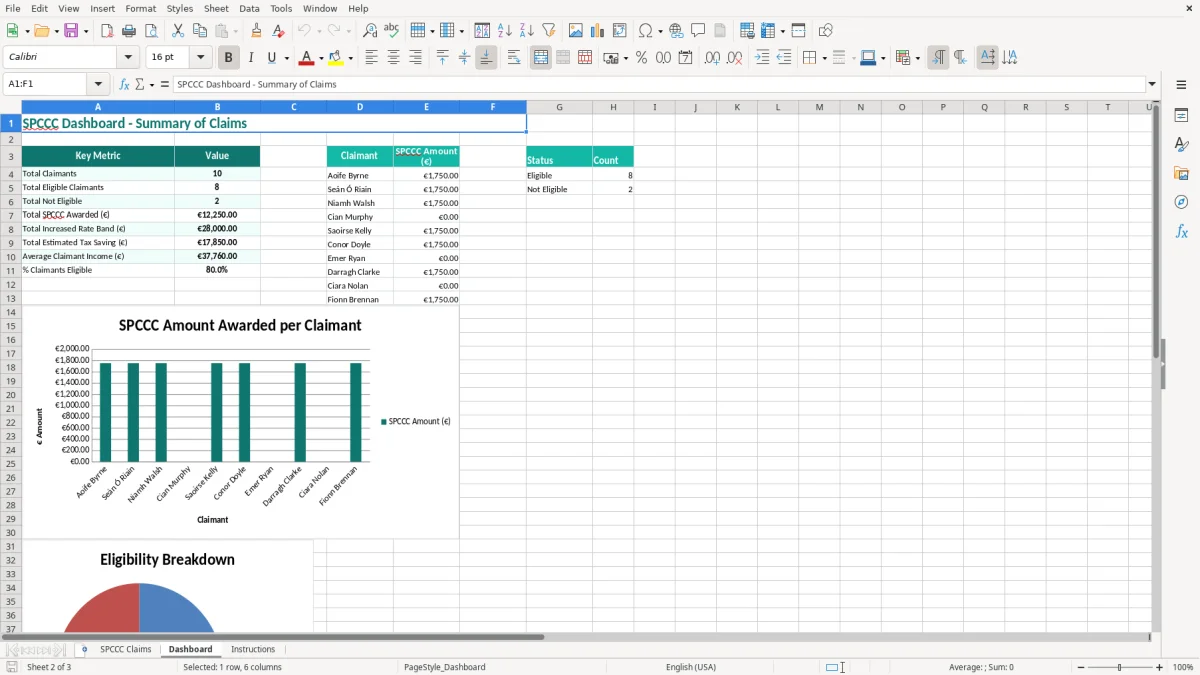Open Font Color dropdown arrow
Screen dimensions: 1200x675
coord(321,58)
